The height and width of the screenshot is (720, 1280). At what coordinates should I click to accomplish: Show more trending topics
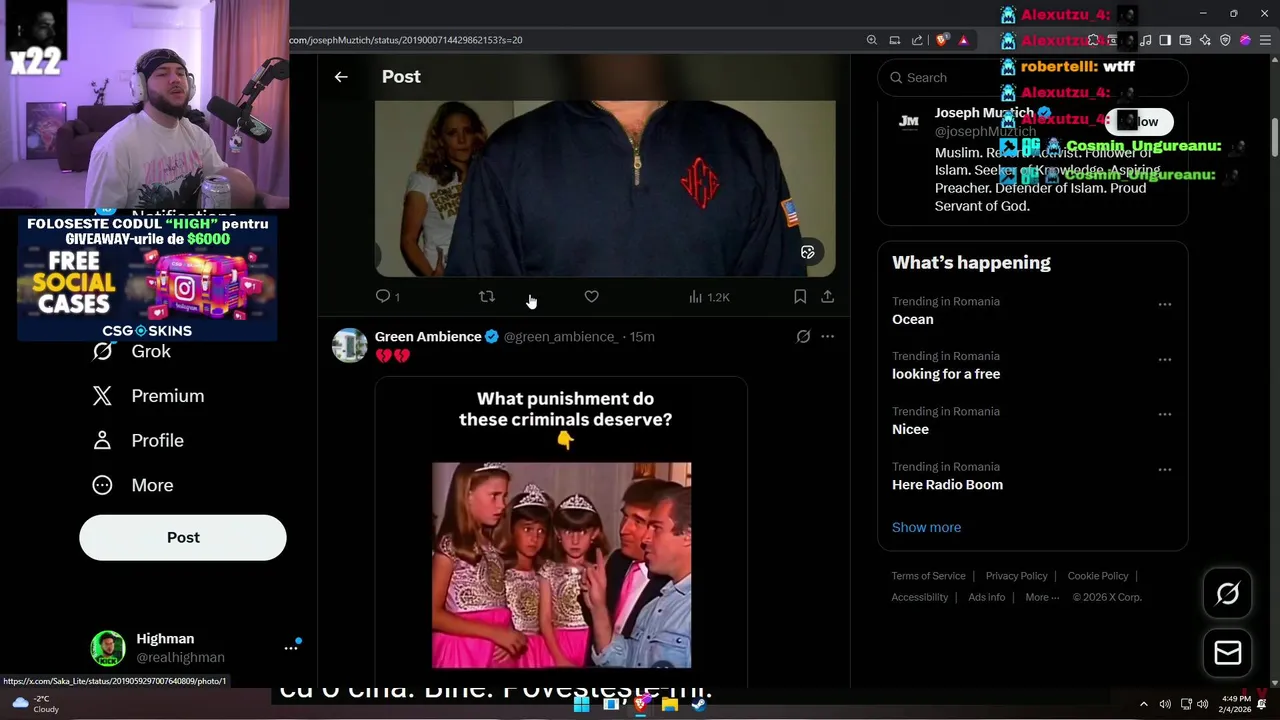[x=926, y=528]
